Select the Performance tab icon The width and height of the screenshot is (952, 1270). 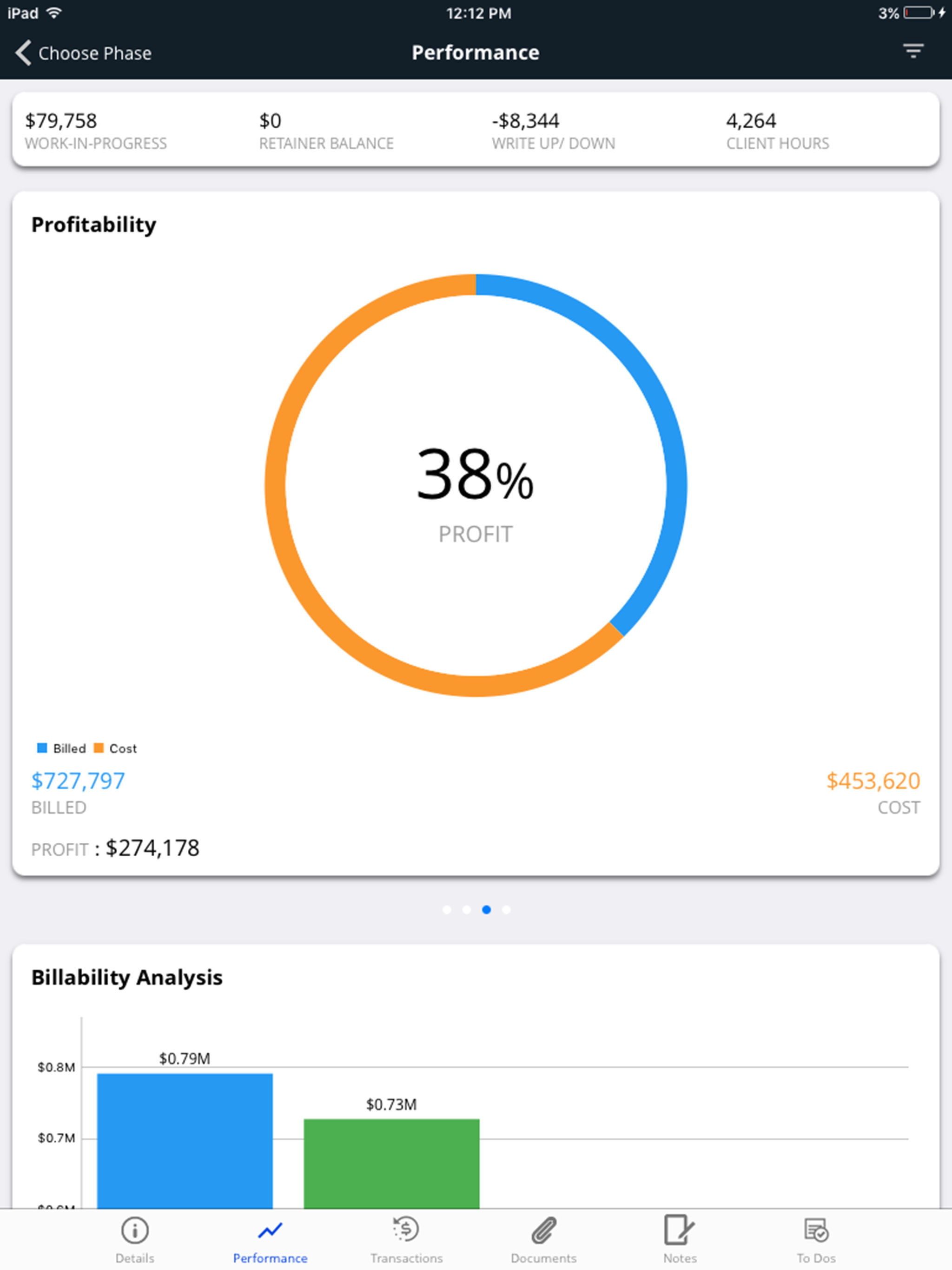[270, 1230]
